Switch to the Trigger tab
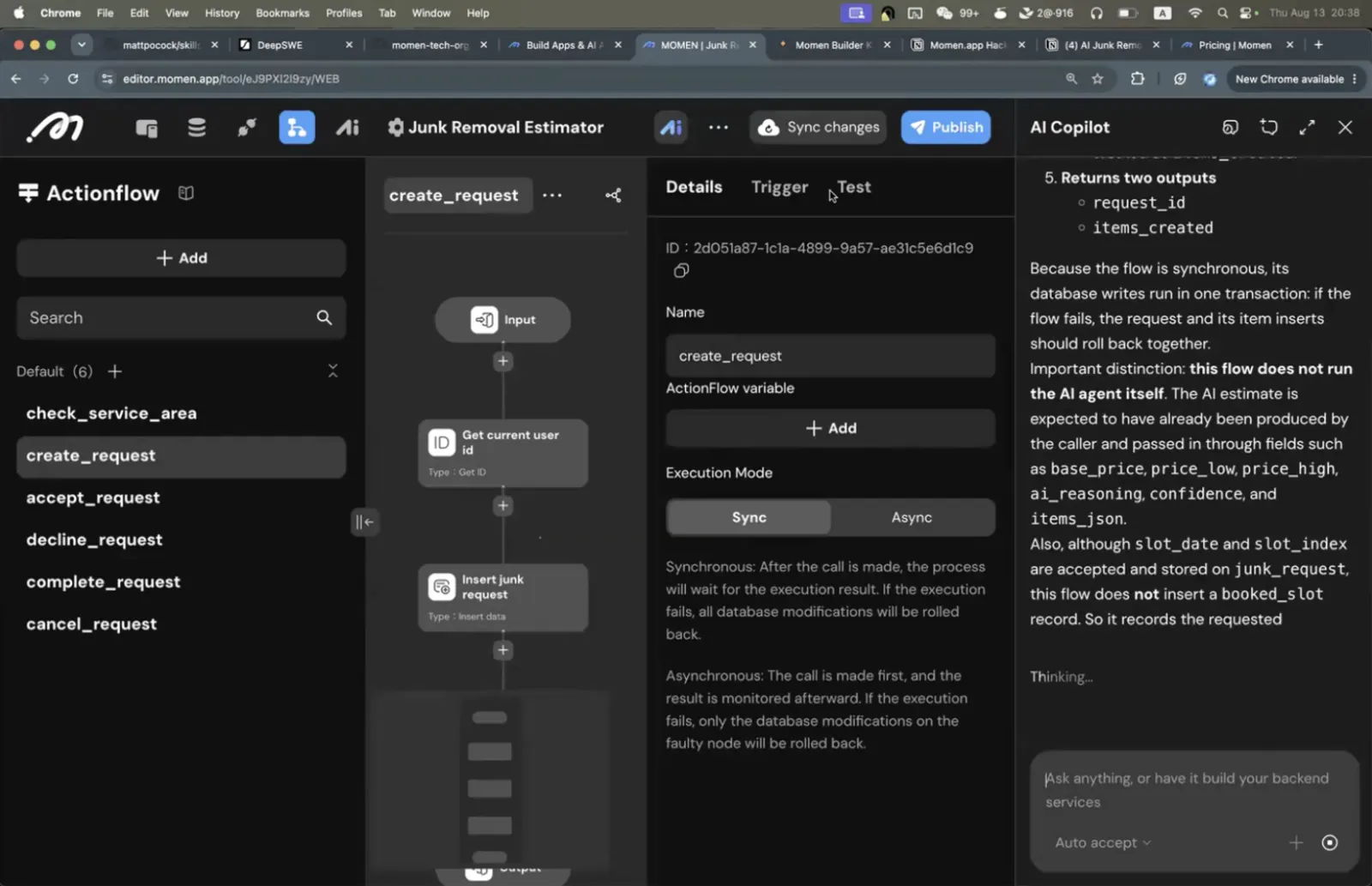1372x886 pixels. [x=779, y=187]
